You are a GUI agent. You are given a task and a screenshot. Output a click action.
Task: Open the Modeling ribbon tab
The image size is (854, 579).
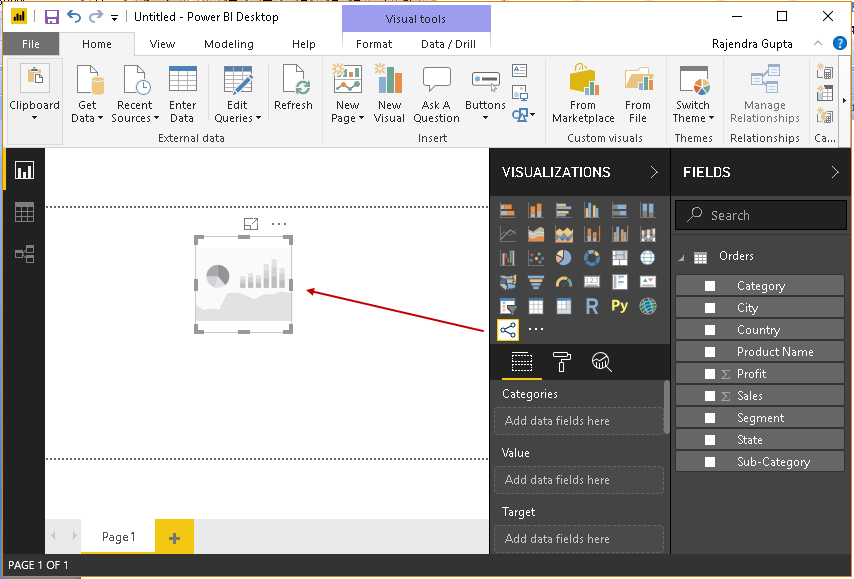click(228, 44)
